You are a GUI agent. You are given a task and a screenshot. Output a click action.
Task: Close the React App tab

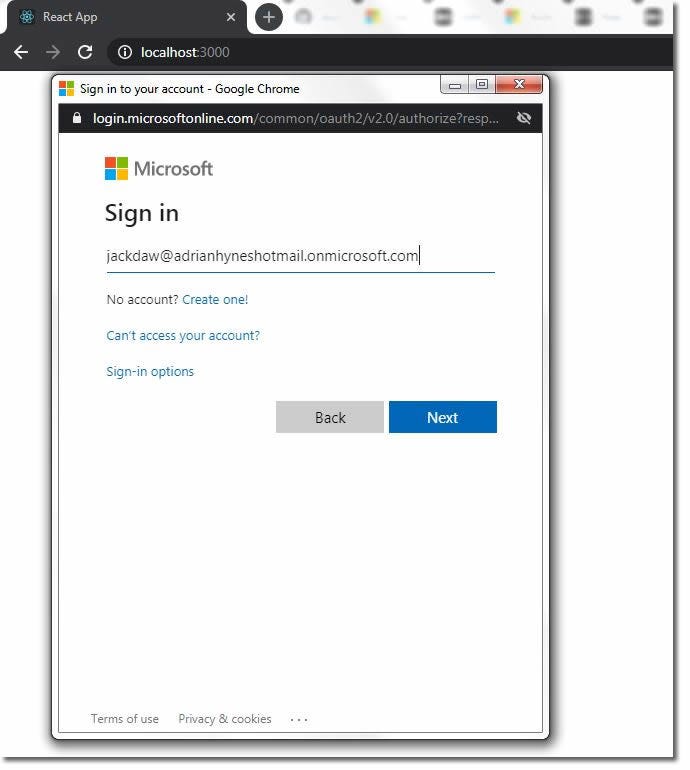[x=231, y=17]
